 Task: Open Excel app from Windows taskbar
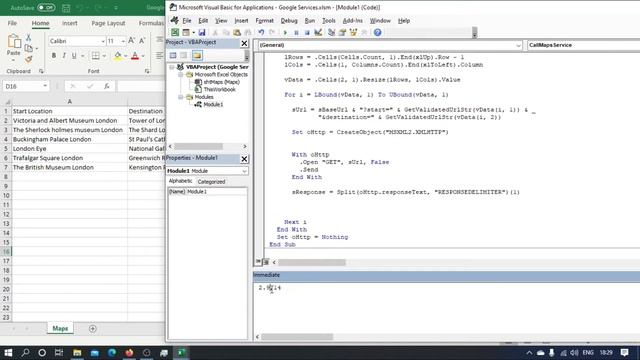click(181, 352)
